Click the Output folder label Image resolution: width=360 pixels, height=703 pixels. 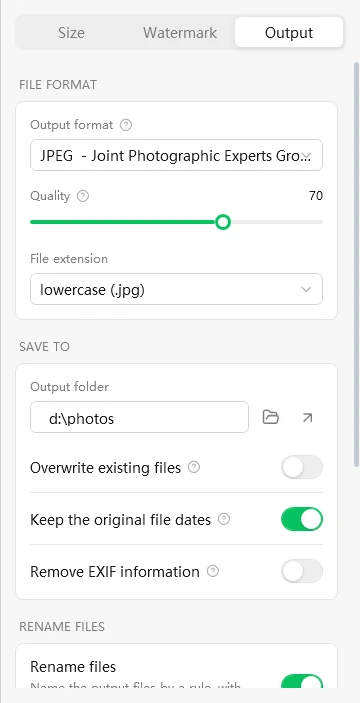pyautogui.click(x=69, y=386)
